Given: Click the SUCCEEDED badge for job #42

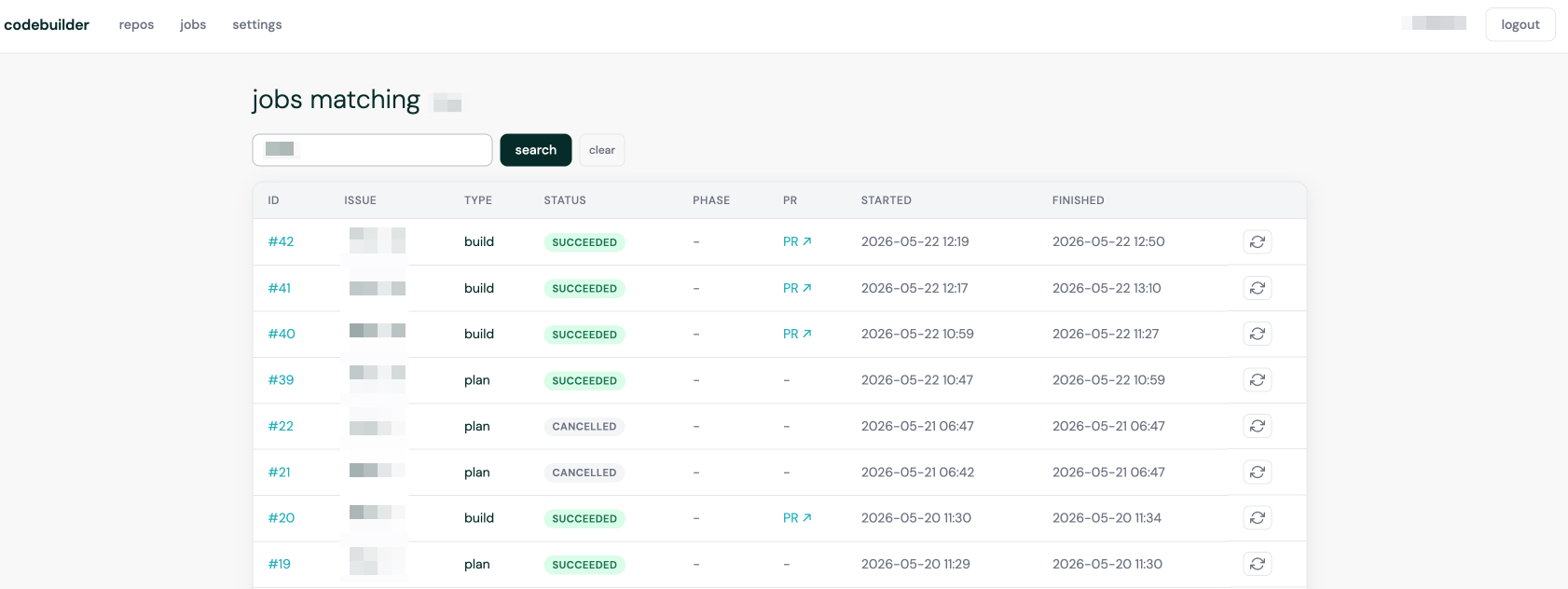Looking at the screenshot, I should click(x=585, y=242).
